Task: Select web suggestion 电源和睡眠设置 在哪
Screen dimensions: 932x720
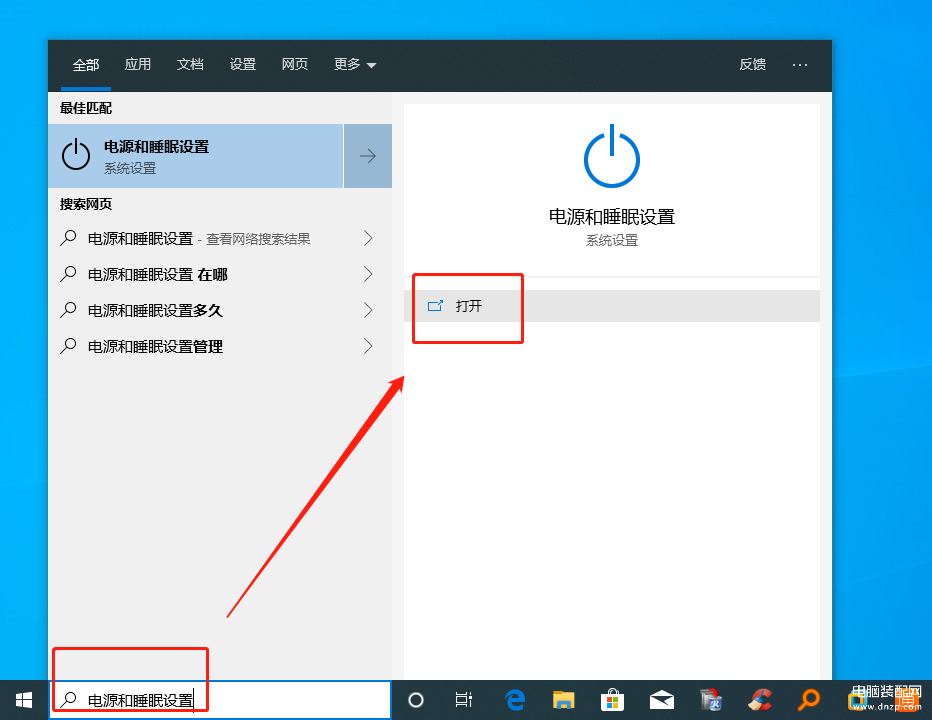Action: [220, 274]
